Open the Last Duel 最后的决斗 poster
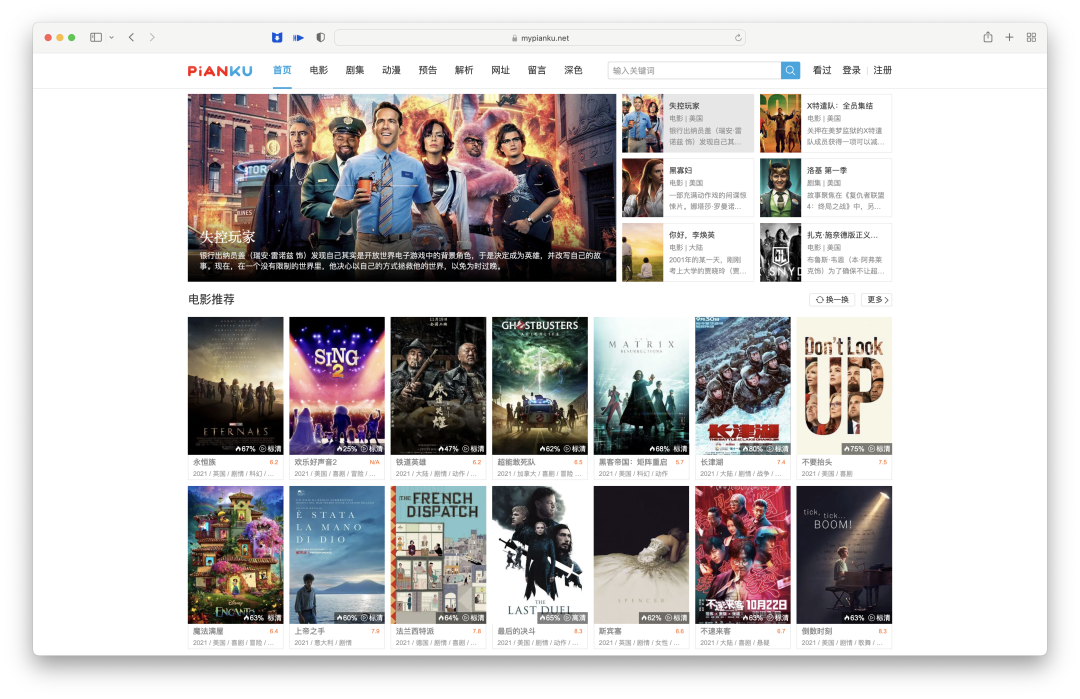1080x699 pixels. (540, 554)
